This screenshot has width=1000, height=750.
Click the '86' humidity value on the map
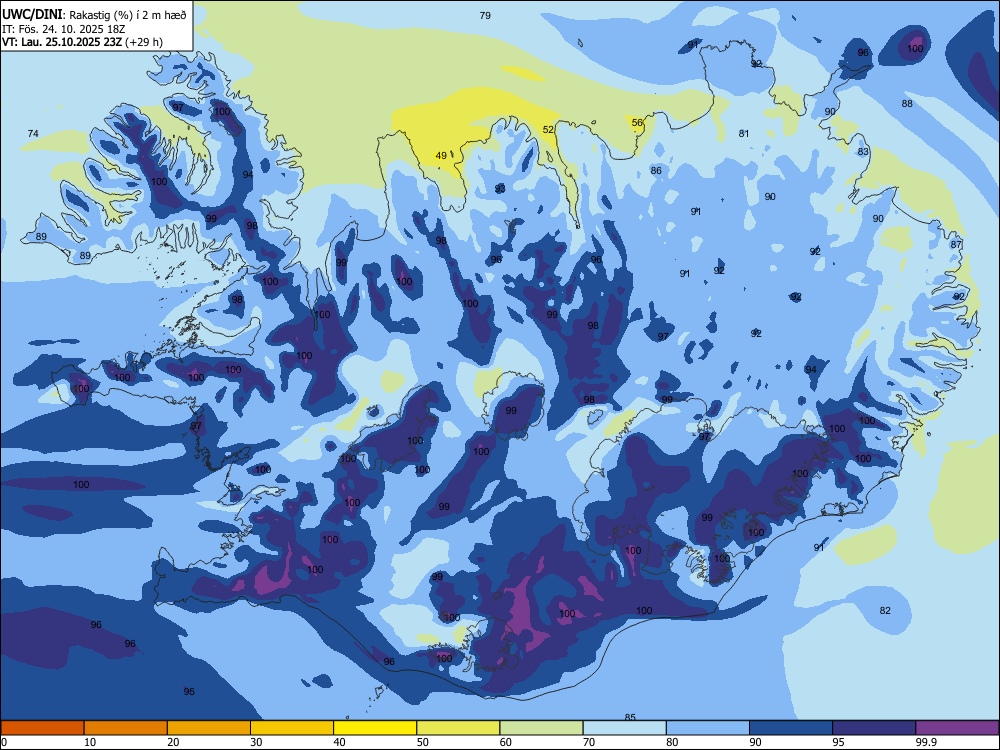656,170
